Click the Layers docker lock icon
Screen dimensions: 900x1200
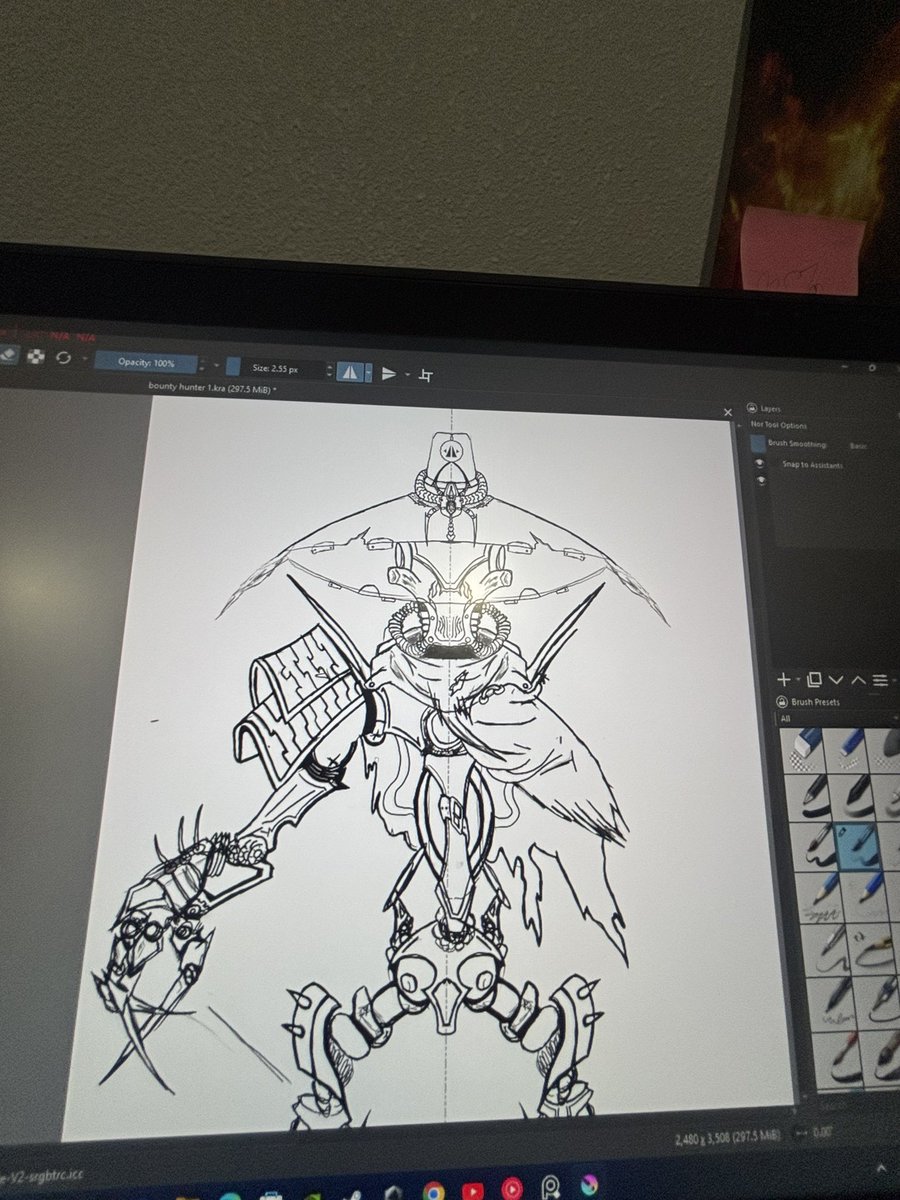[x=752, y=409]
